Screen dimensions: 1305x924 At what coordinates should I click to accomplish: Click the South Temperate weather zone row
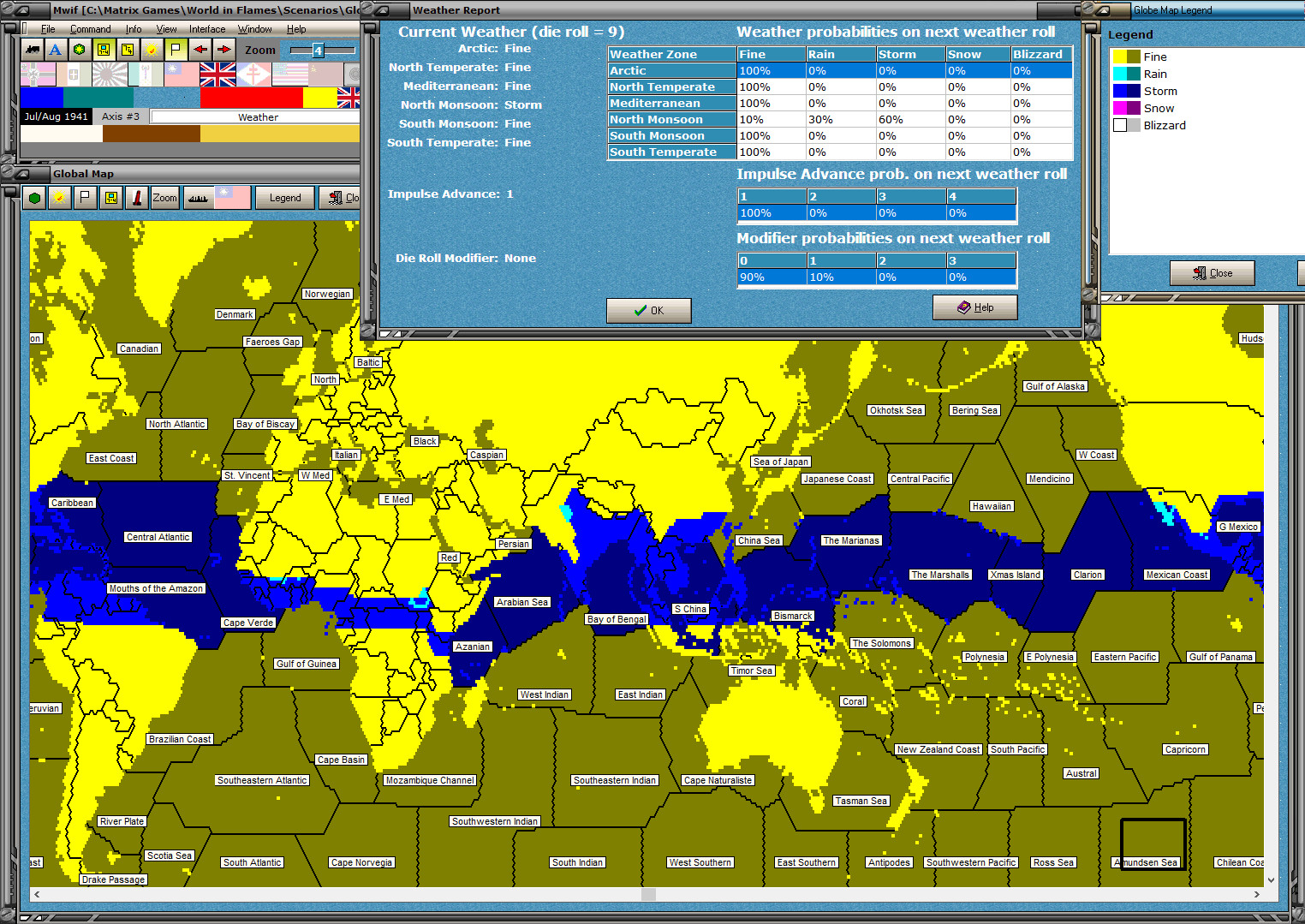click(x=840, y=152)
